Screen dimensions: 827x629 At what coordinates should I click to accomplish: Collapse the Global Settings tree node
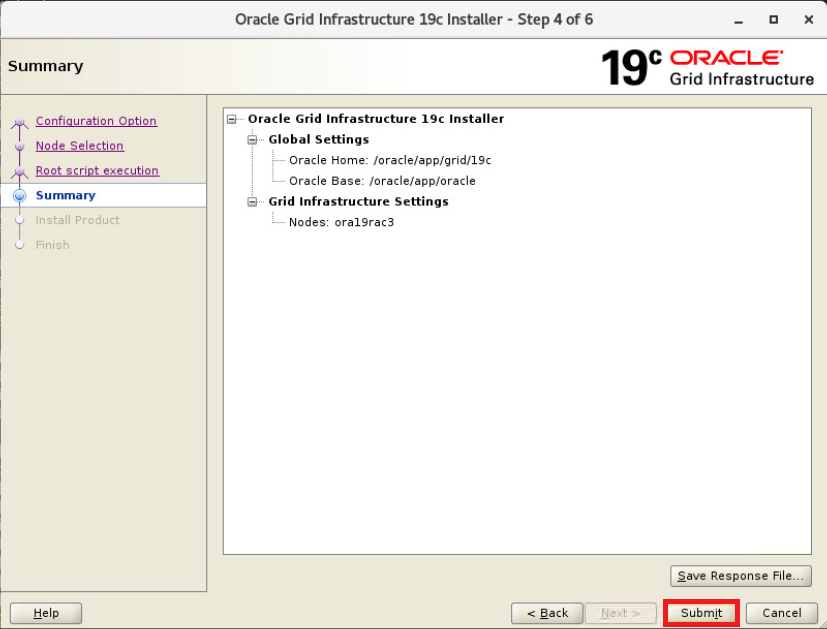point(252,140)
